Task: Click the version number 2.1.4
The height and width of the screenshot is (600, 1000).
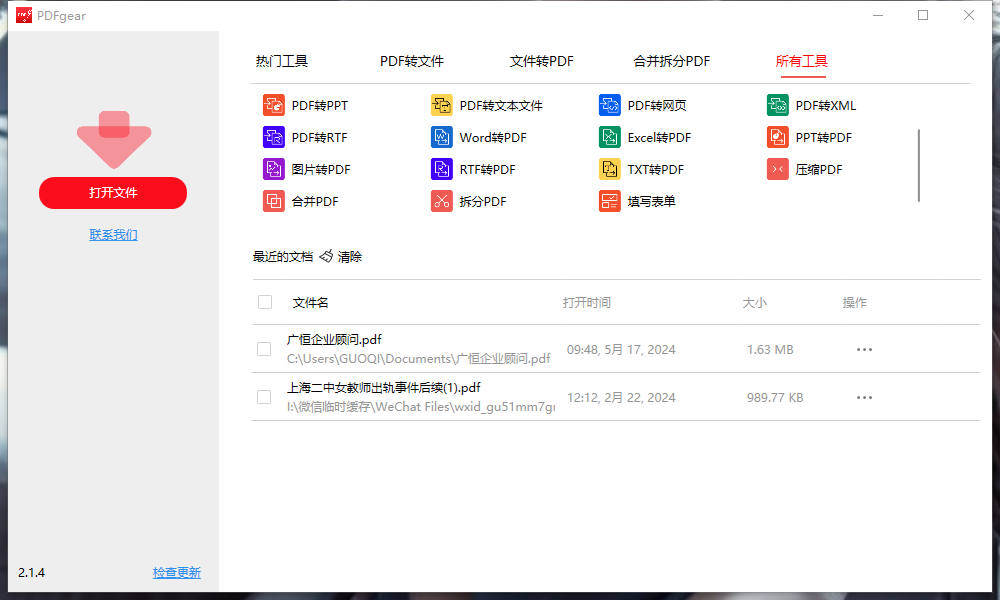Action: point(31,573)
